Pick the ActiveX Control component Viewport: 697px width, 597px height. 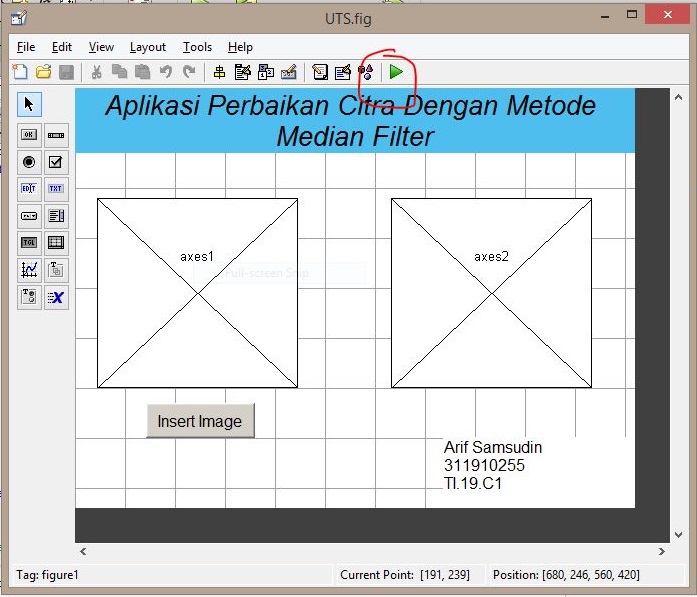click(x=56, y=297)
